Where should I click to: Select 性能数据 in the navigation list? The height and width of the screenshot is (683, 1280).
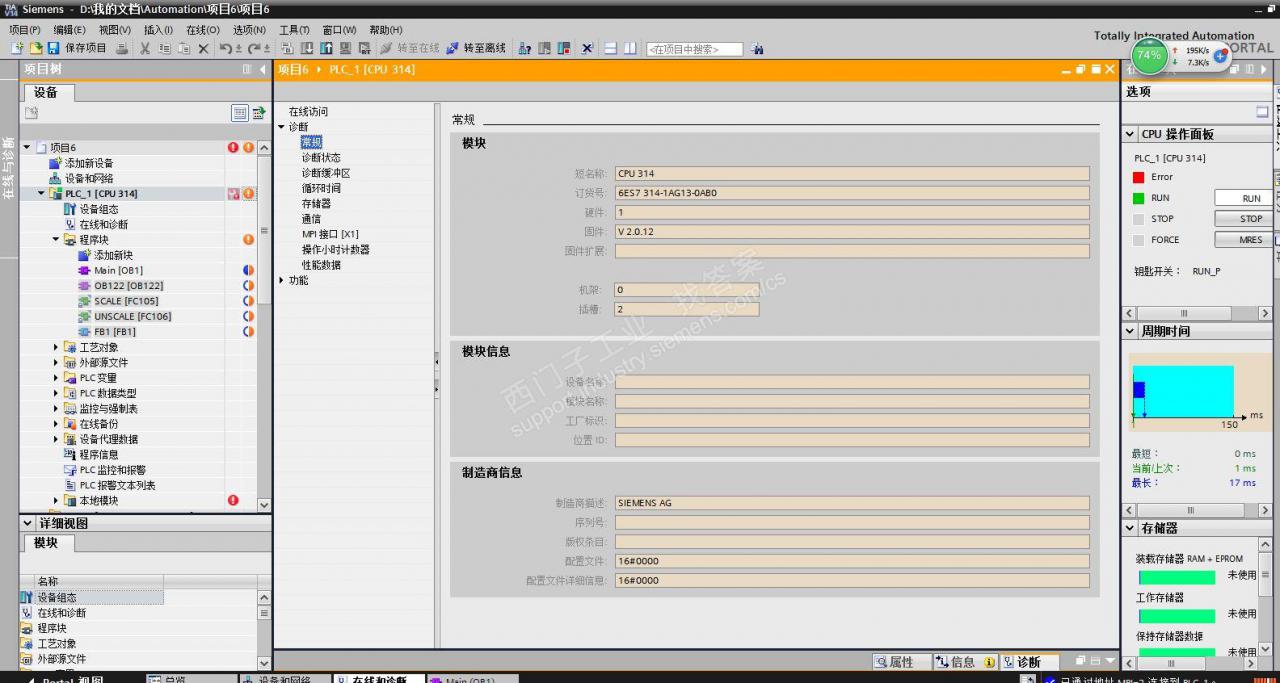pyautogui.click(x=321, y=265)
